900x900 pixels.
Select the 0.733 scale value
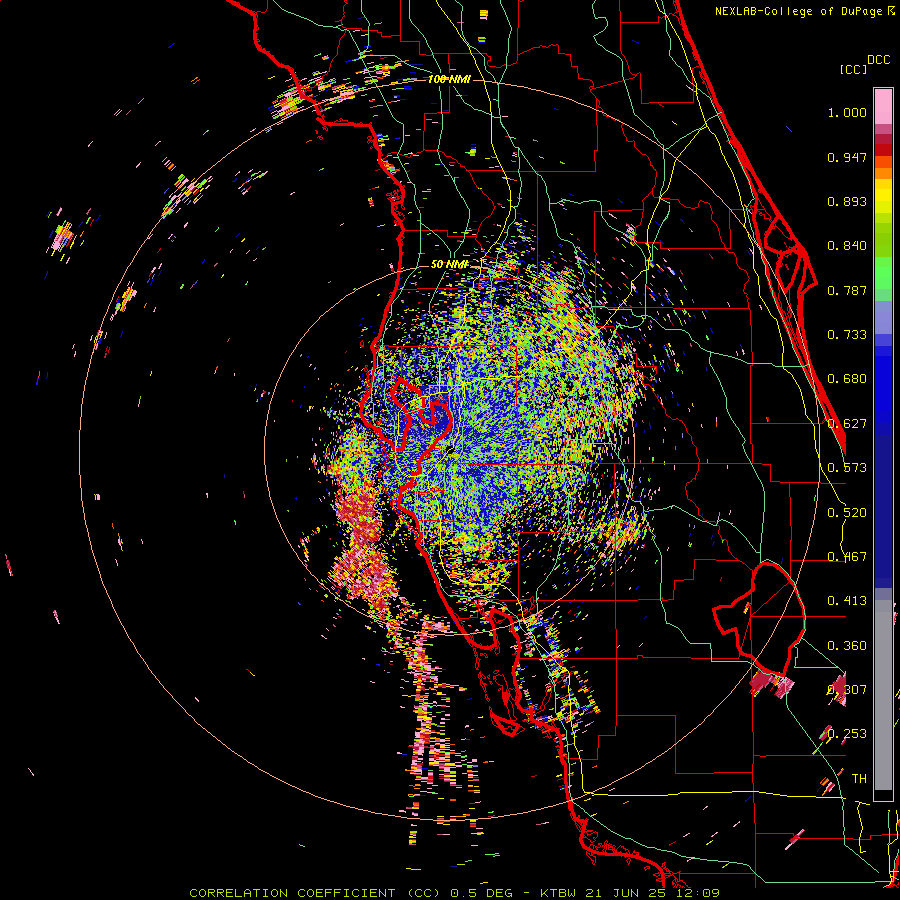click(x=847, y=335)
